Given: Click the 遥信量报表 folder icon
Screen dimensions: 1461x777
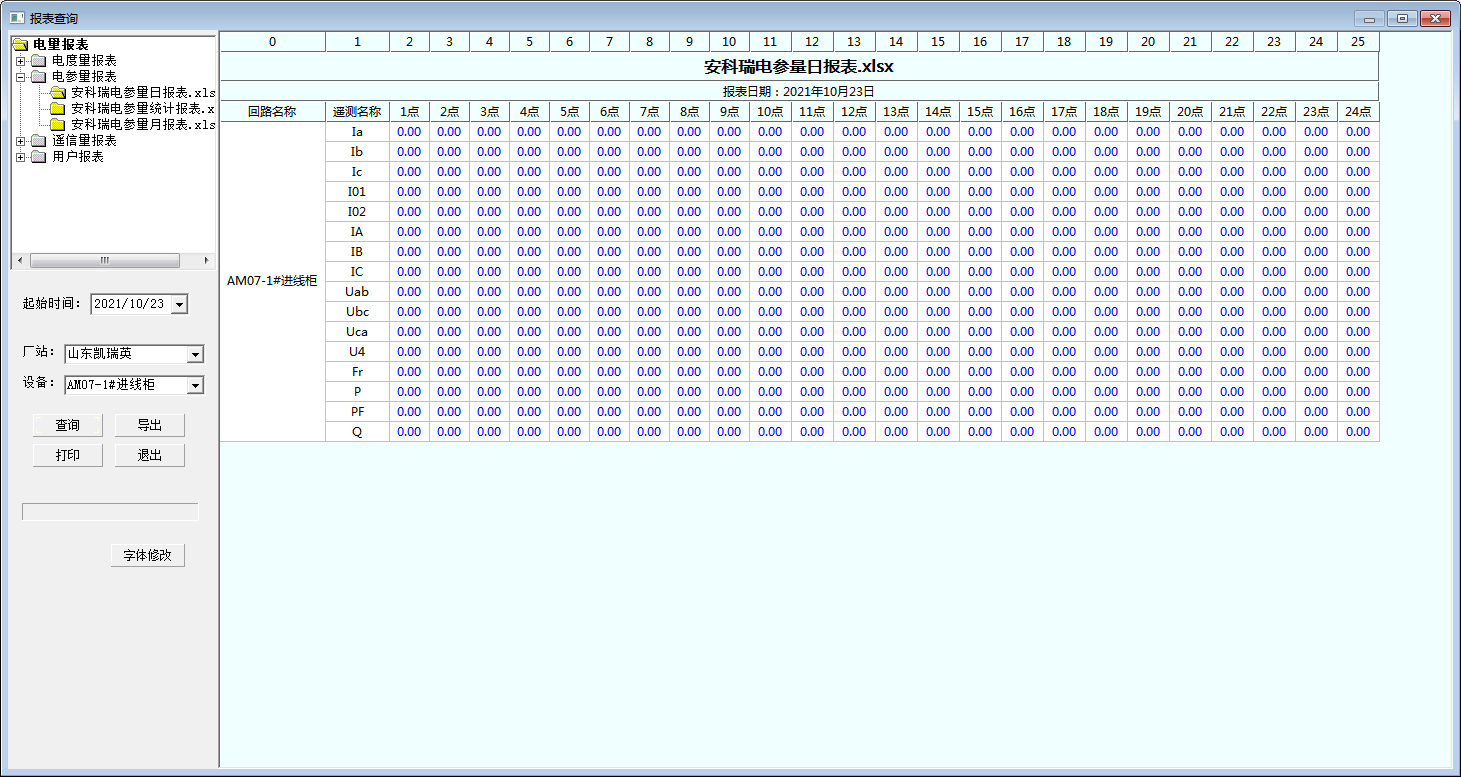Looking at the screenshot, I should pyautogui.click(x=39, y=141).
